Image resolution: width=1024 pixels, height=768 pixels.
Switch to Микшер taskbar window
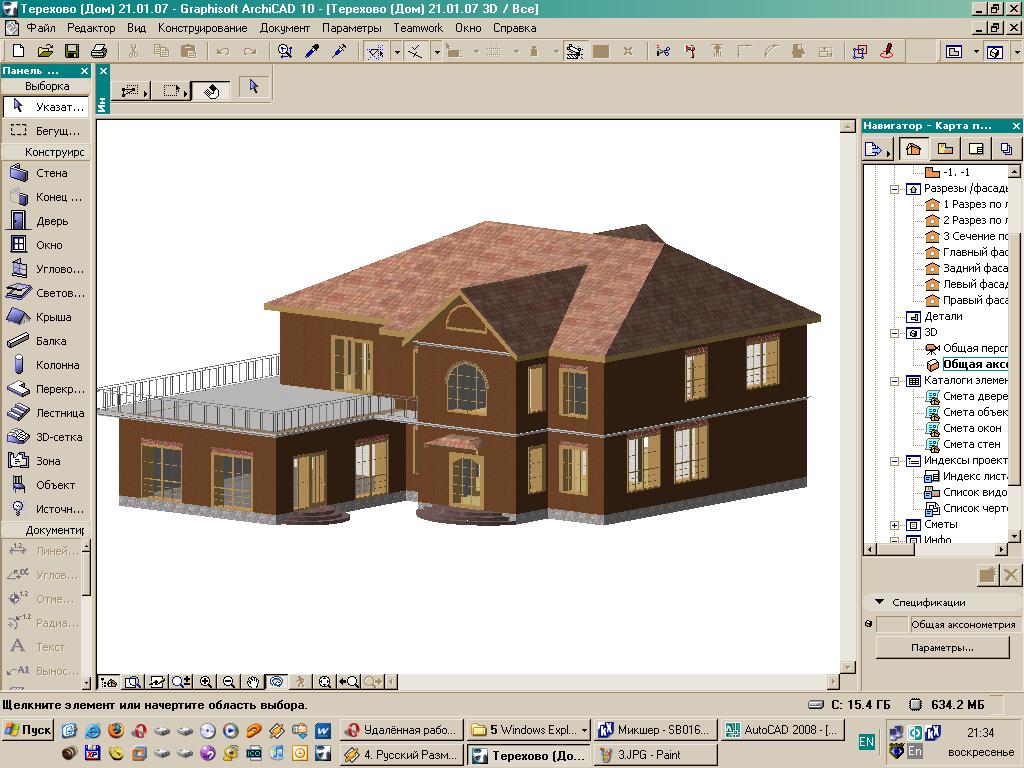coord(656,729)
